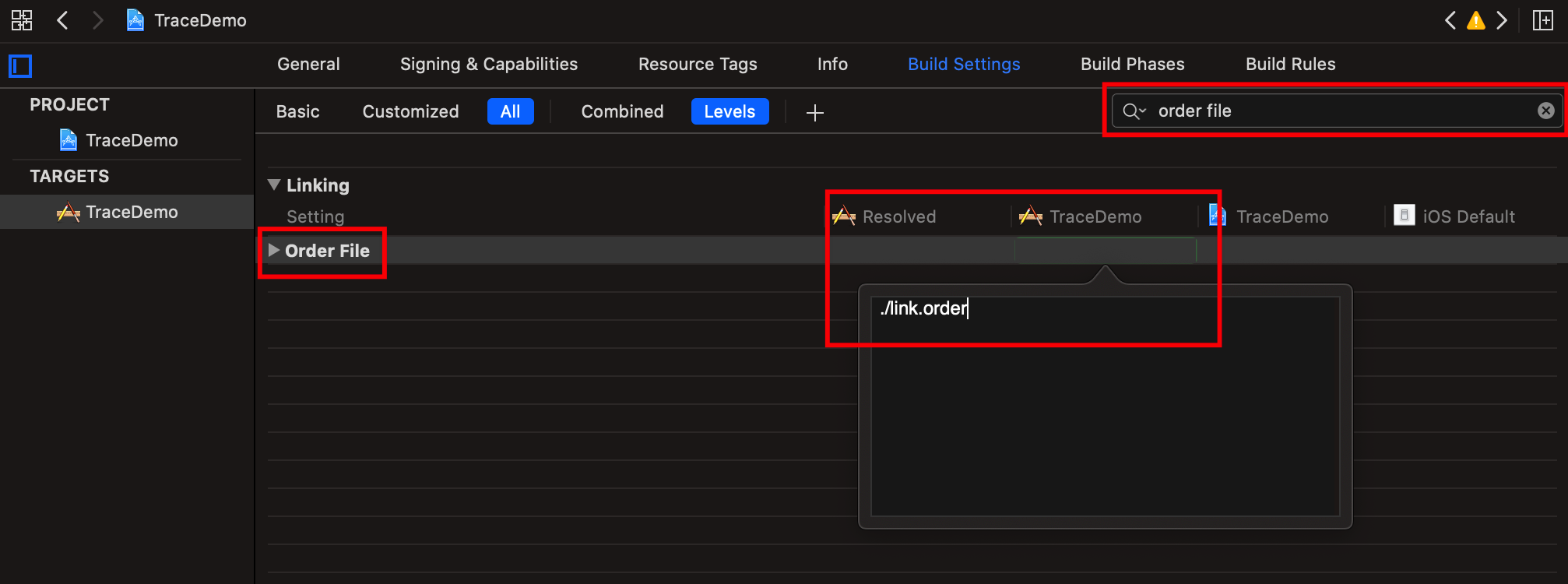Toggle the project and targets list sidebar

tap(20, 66)
